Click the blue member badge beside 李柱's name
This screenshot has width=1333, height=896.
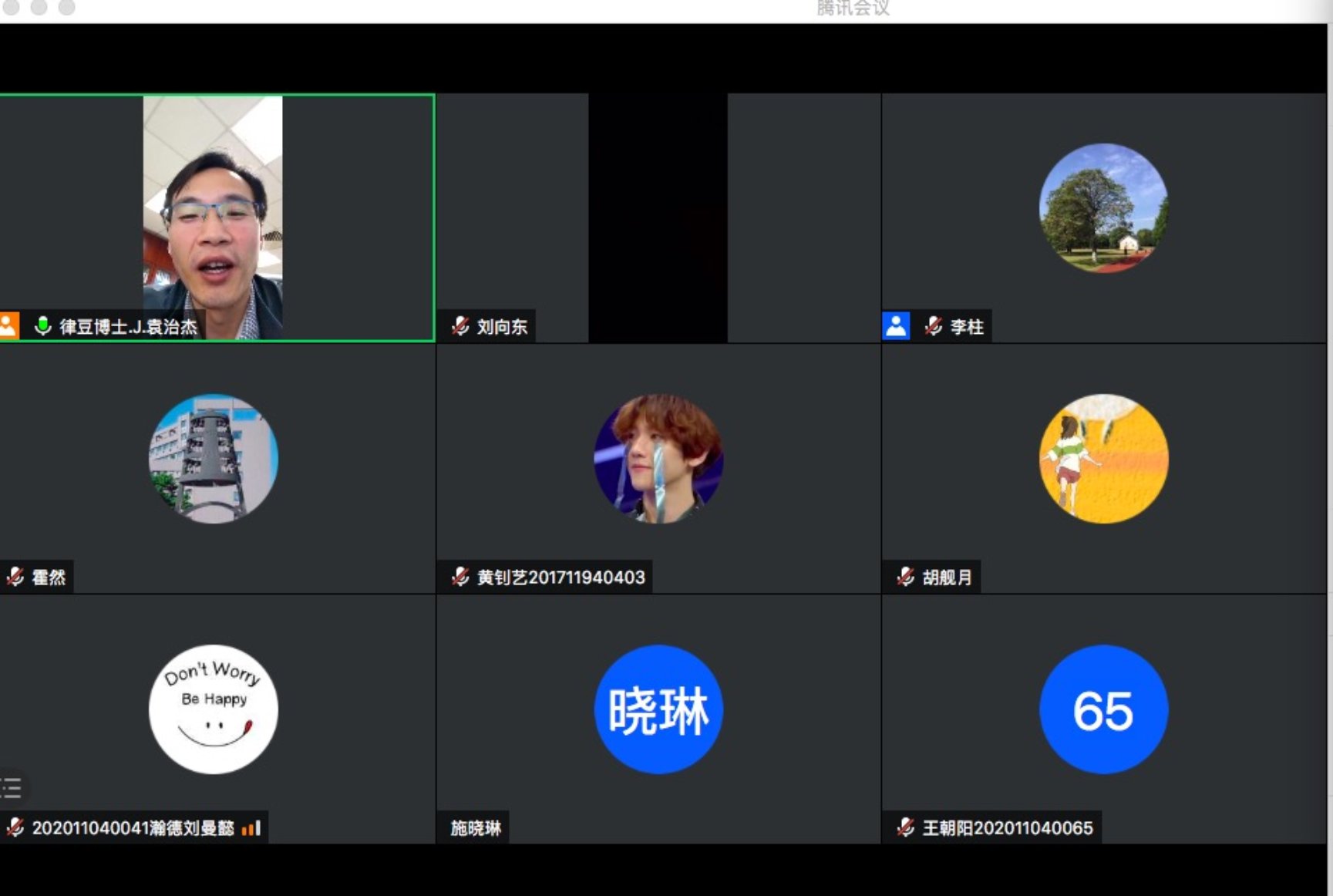tap(897, 326)
